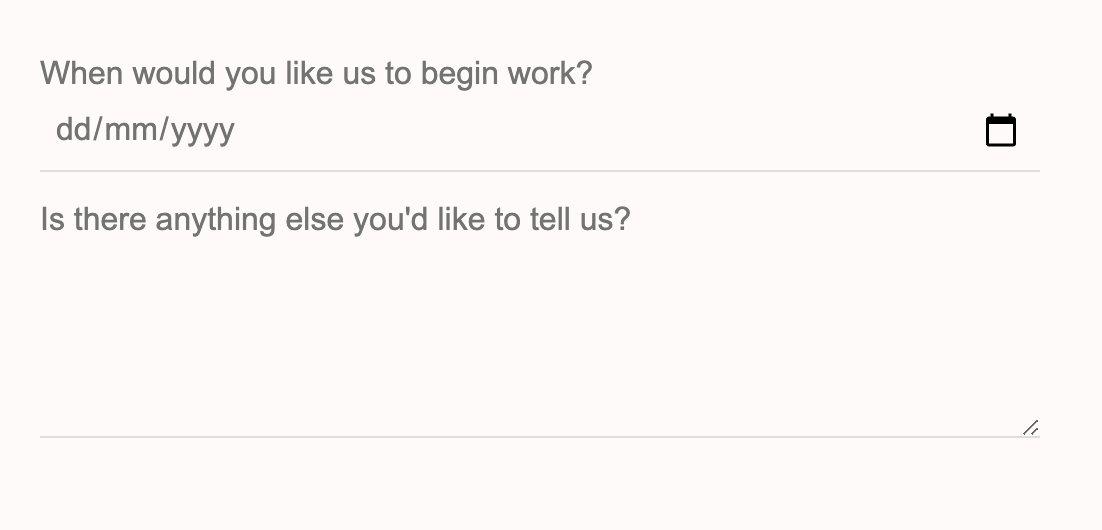This screenshot has height=530, width=1102.
Task: Select the yyyy year segment
Action: tap(203, 131)
